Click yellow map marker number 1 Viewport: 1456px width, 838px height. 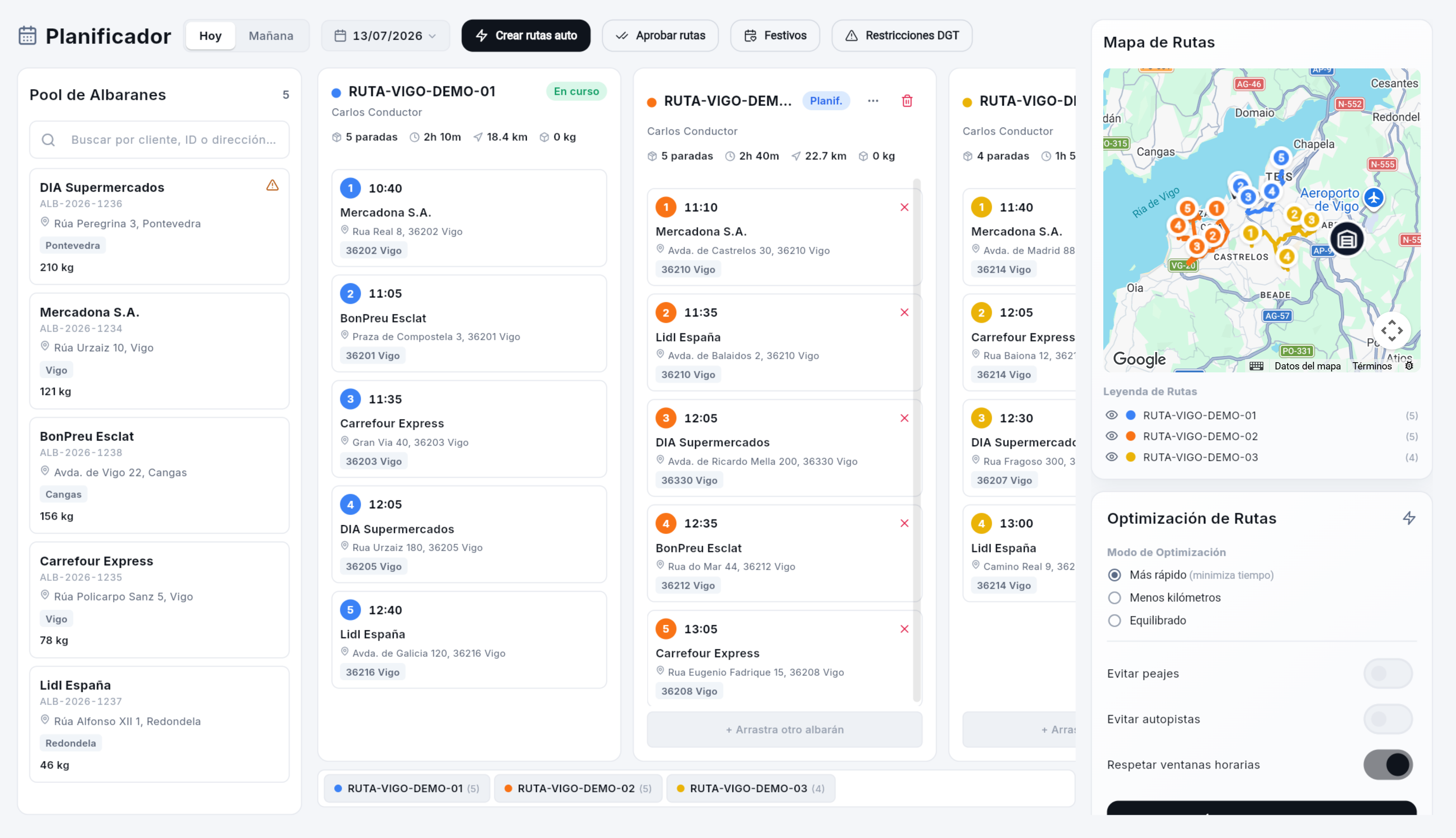pyautogui.click(x=1250, y=233)
